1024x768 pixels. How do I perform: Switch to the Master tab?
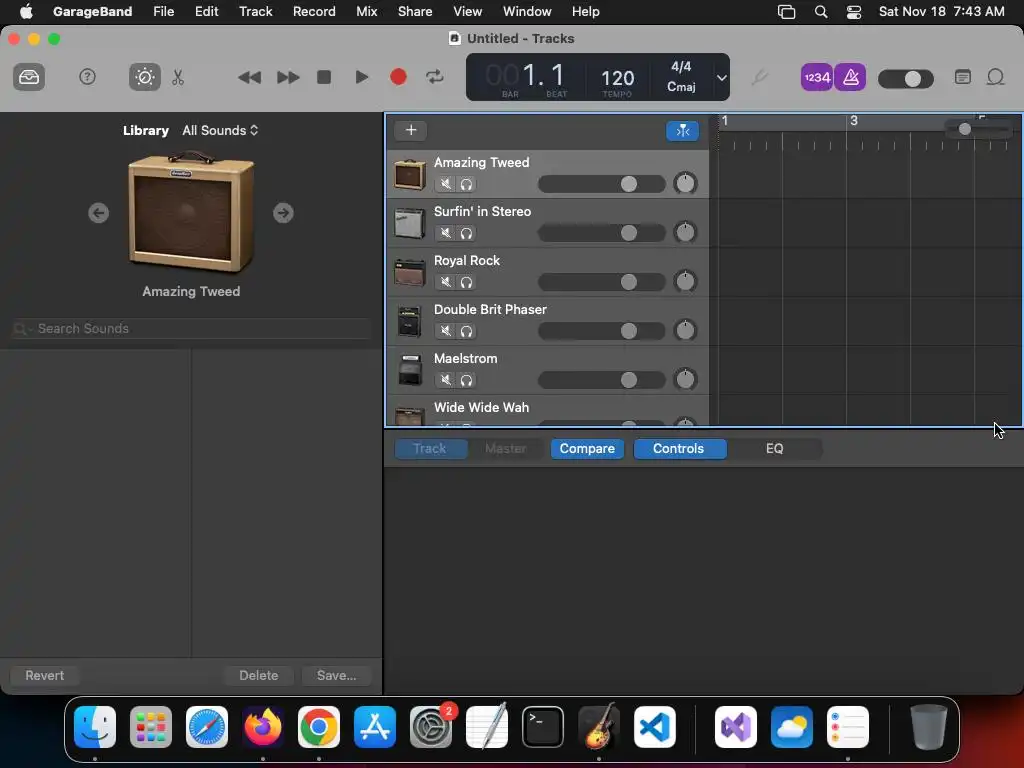505,449
